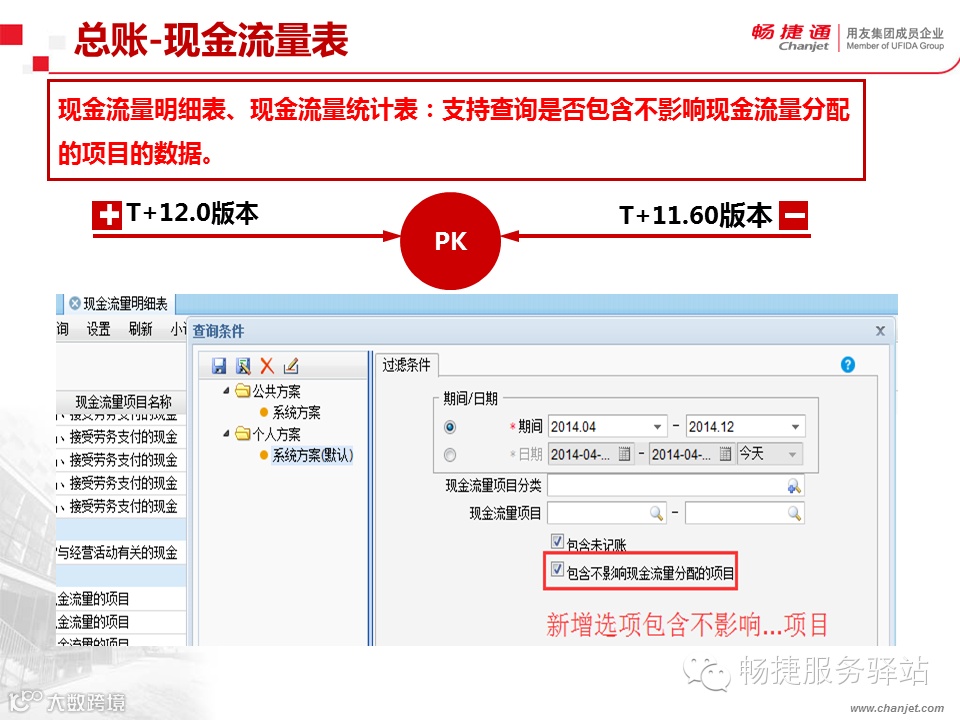
Task: Select 系统方案(默认) under 个人方案
Action: (x=312, y=456)
